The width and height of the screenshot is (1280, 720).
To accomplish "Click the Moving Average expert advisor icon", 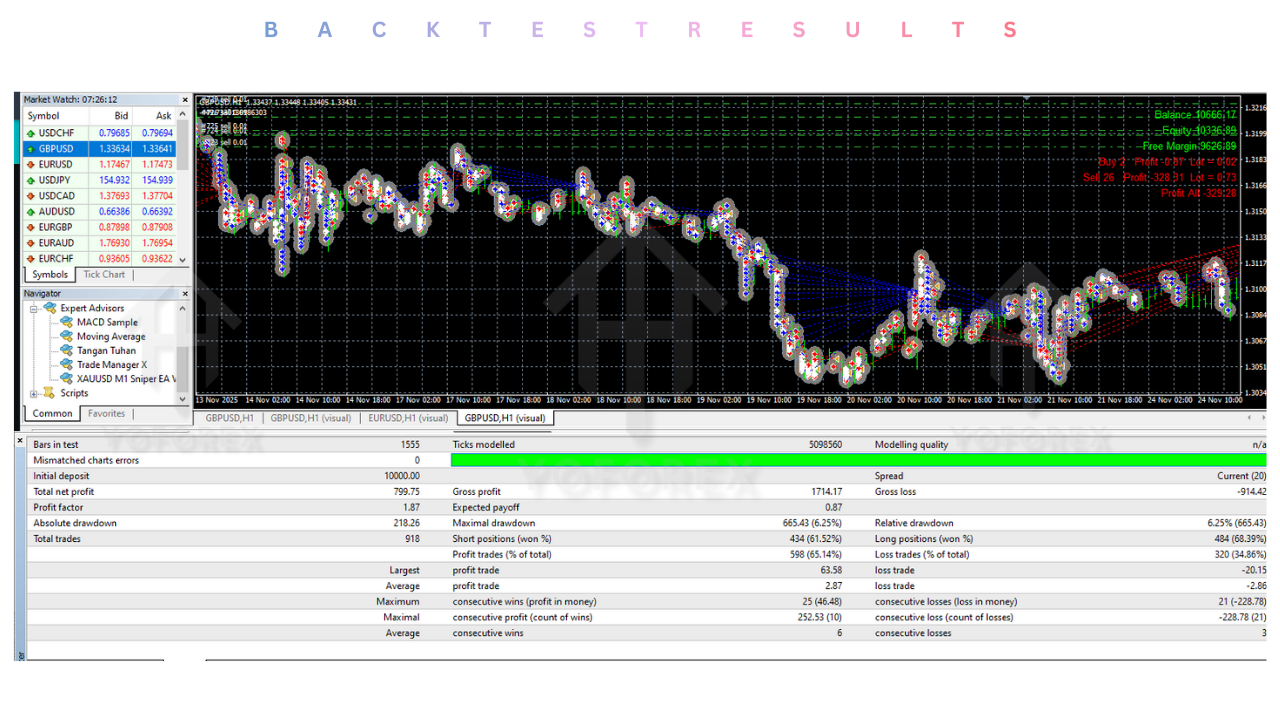I will tap(67, 337).
